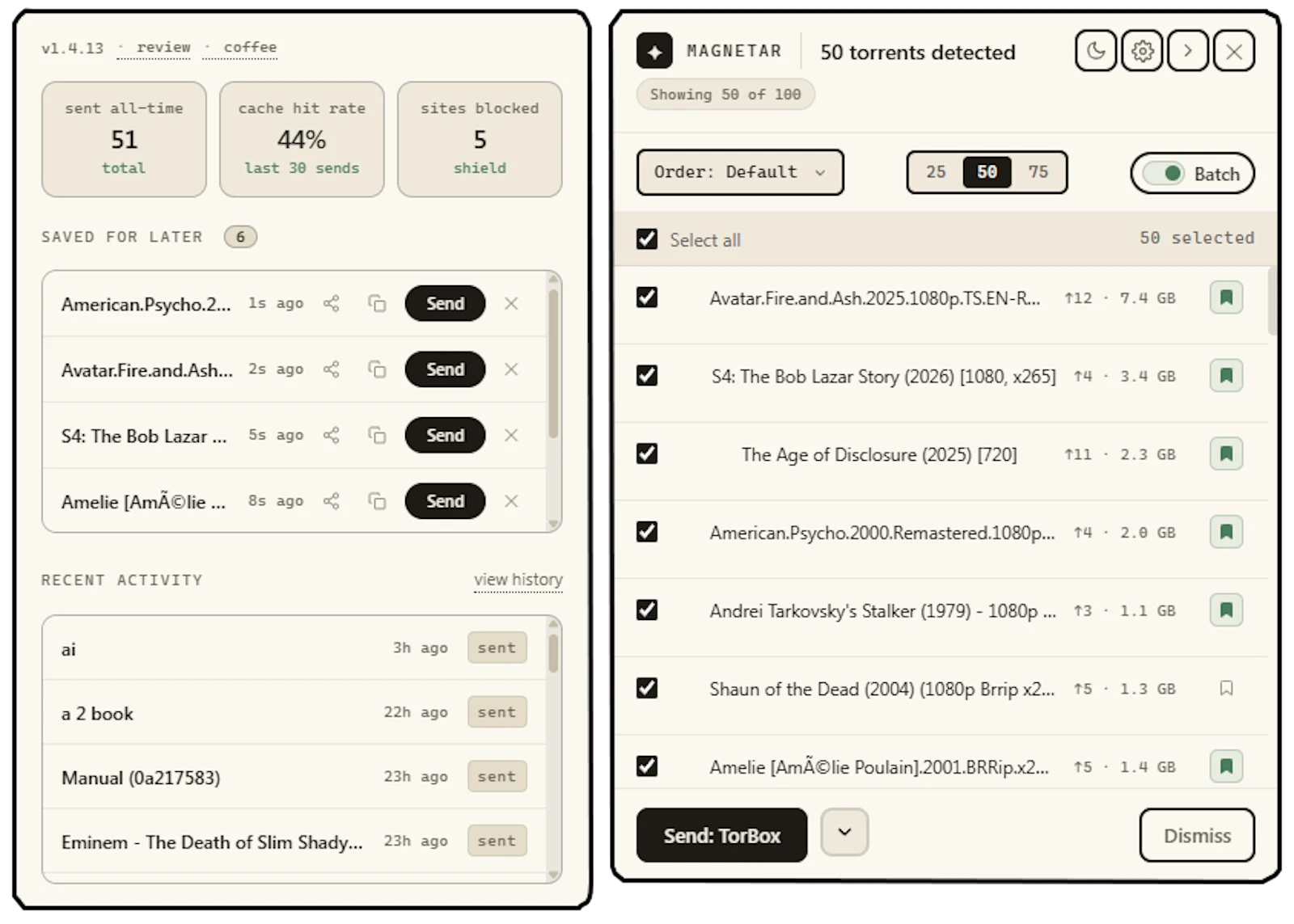Click the right chevron panel button
Viewport: 1294px width, 924px height.
coord(1188,51)
